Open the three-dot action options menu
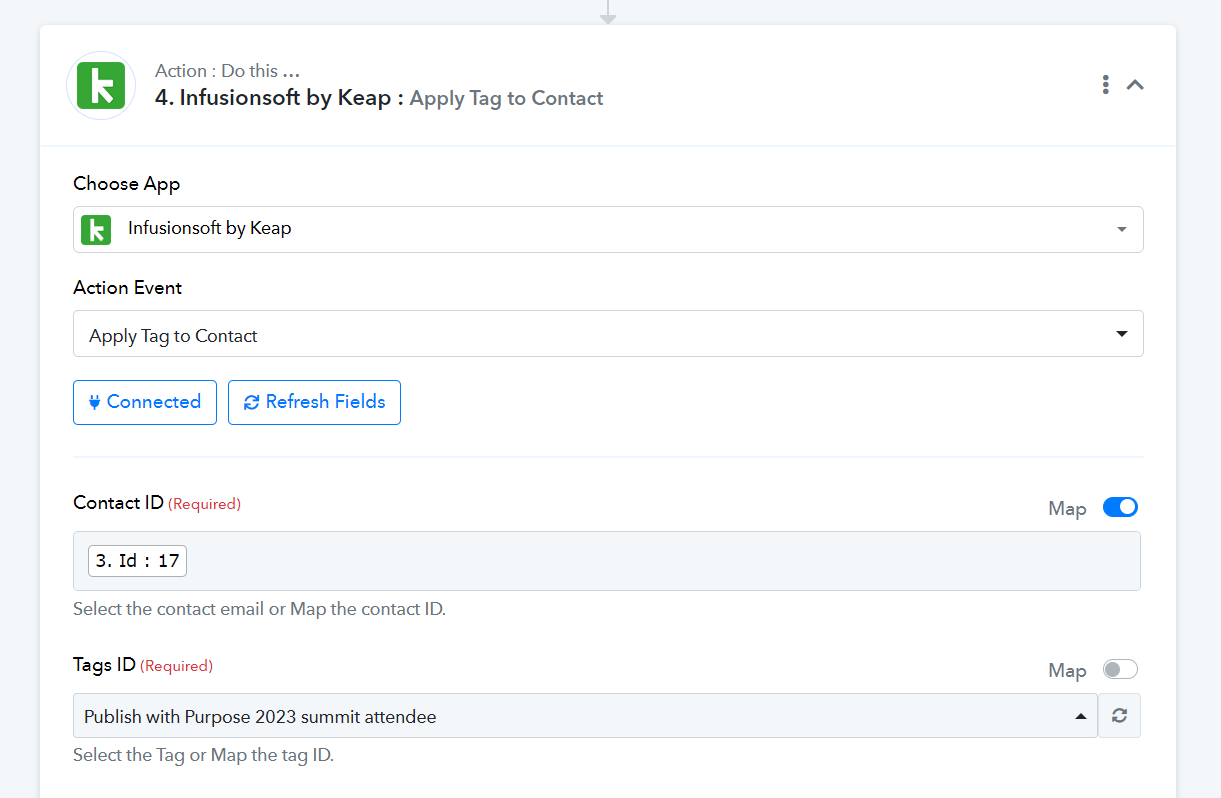Screen dimensions: 1221x798 pos(1105,85)
